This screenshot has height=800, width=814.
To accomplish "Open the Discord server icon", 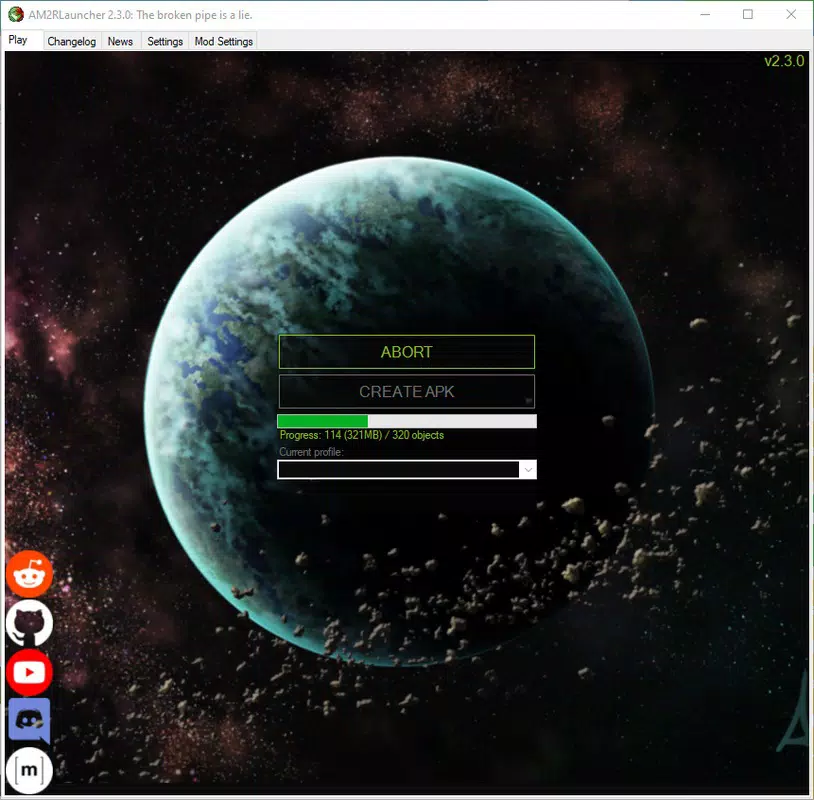I will 29,721.
